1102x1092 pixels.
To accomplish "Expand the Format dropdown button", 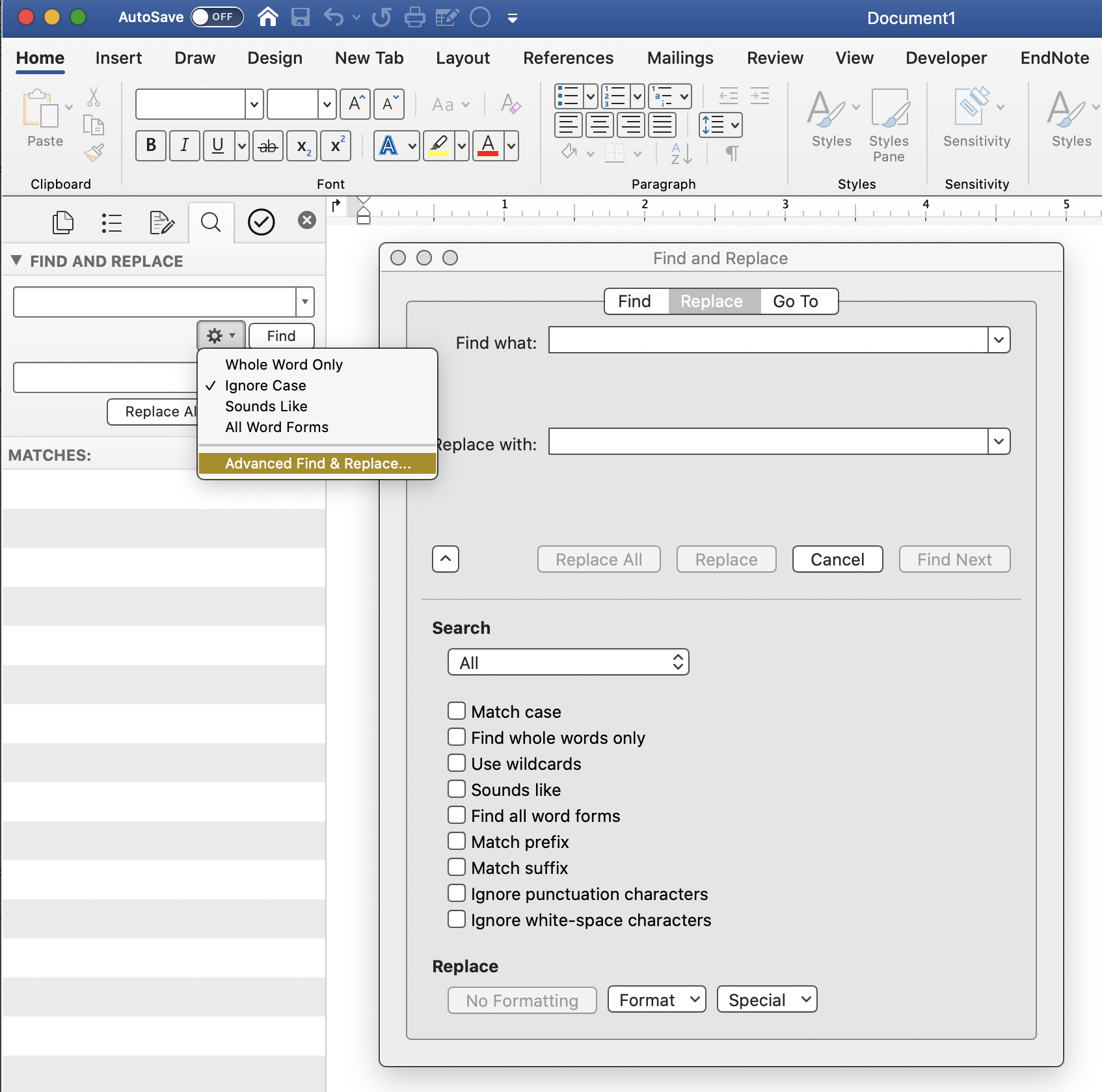I will [x=656, y=1000].
